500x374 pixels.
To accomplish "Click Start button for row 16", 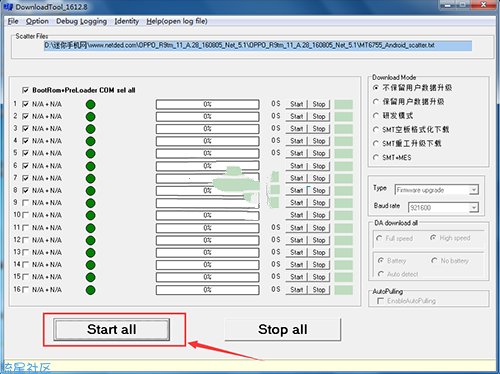I will coord(296,290).
